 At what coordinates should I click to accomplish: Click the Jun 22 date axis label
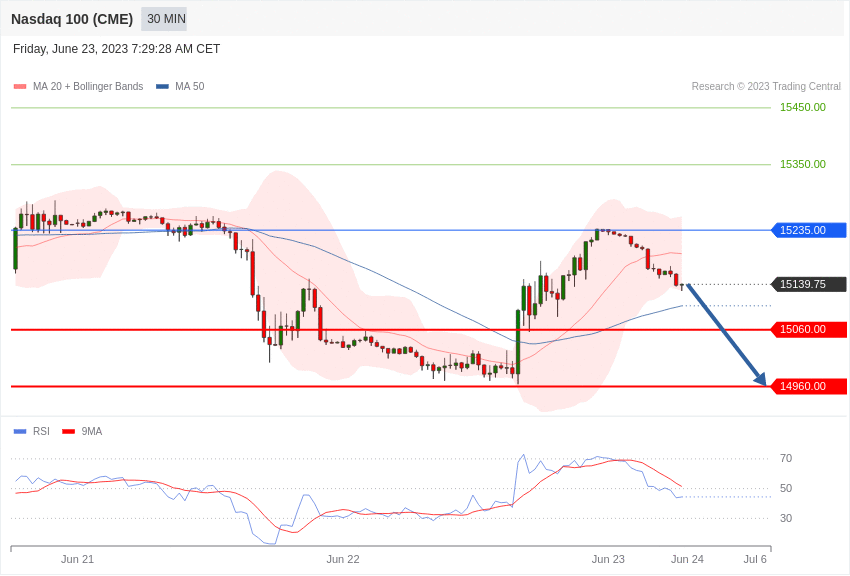tap(343, 559)
